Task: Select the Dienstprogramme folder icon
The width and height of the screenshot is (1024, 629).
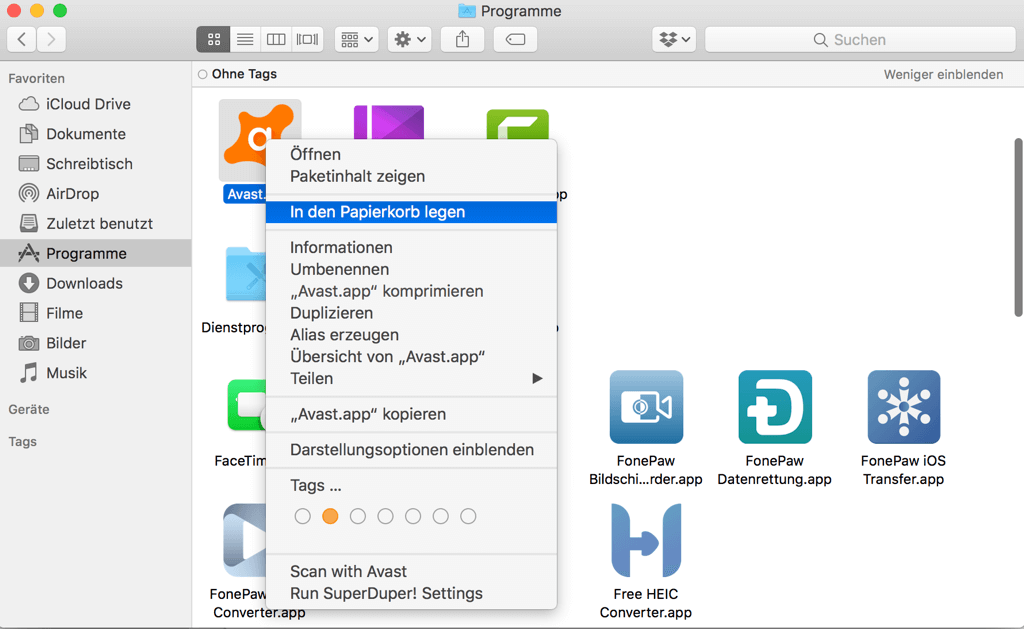Action: point(246,274)
